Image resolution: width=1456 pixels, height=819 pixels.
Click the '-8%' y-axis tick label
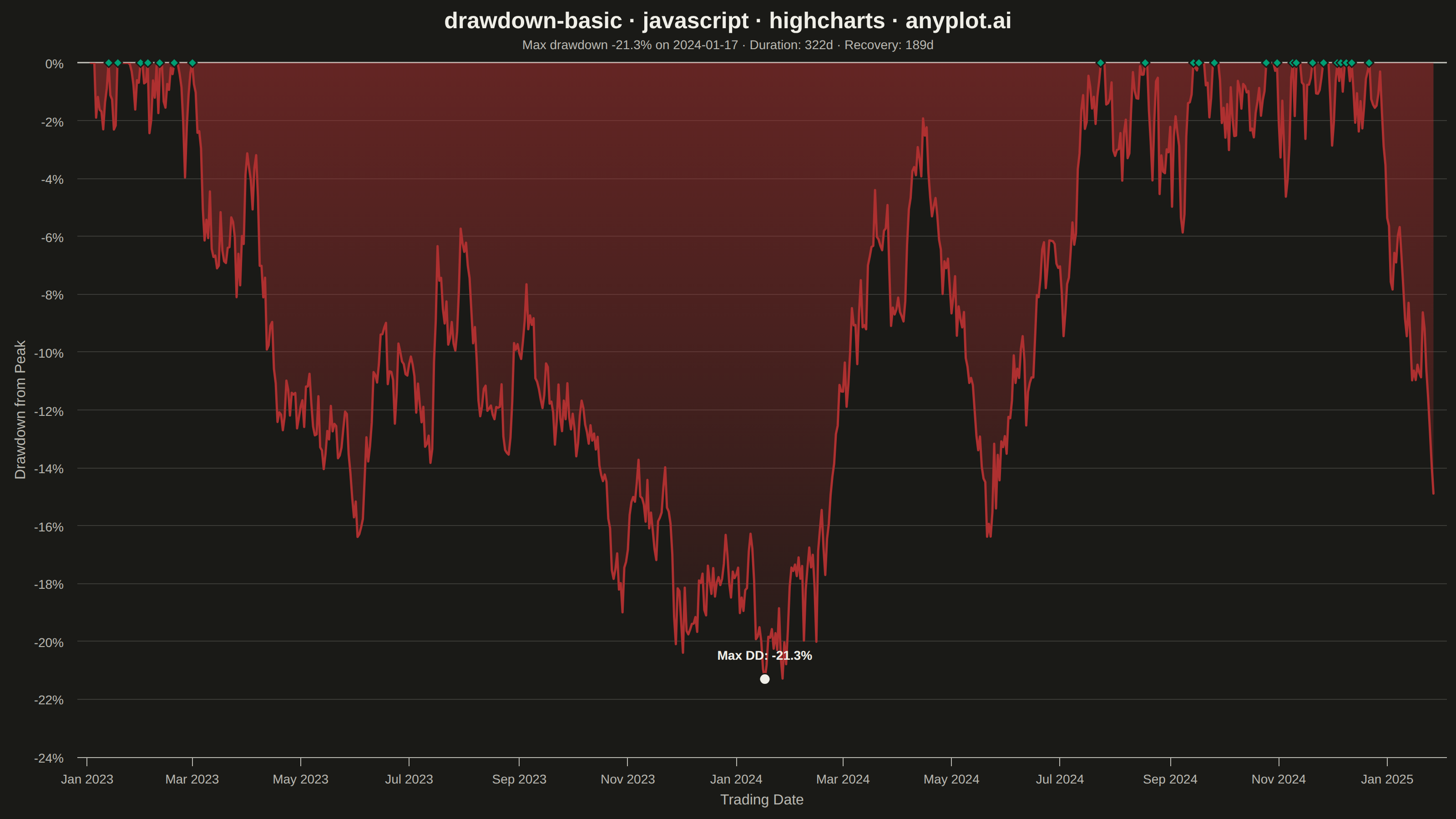[52, 296]
